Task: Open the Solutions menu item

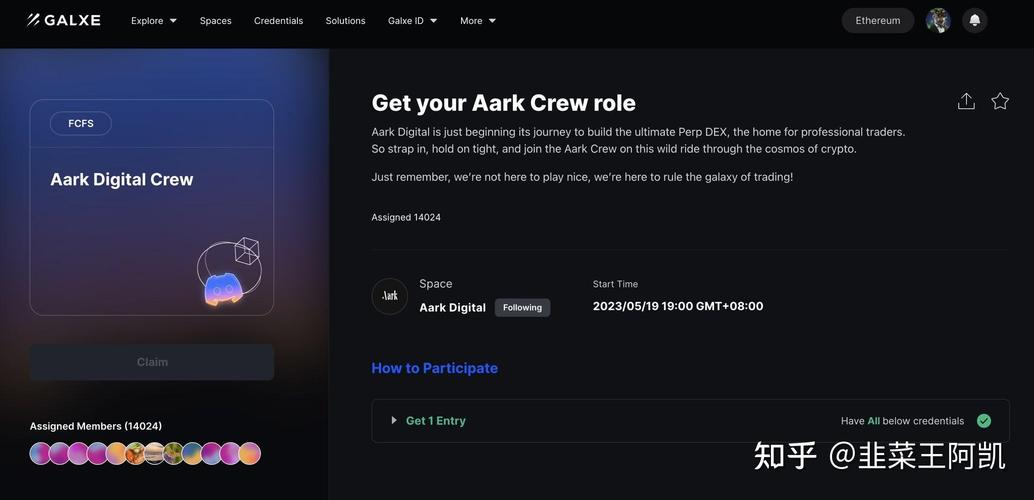Action: pos(346,20)
